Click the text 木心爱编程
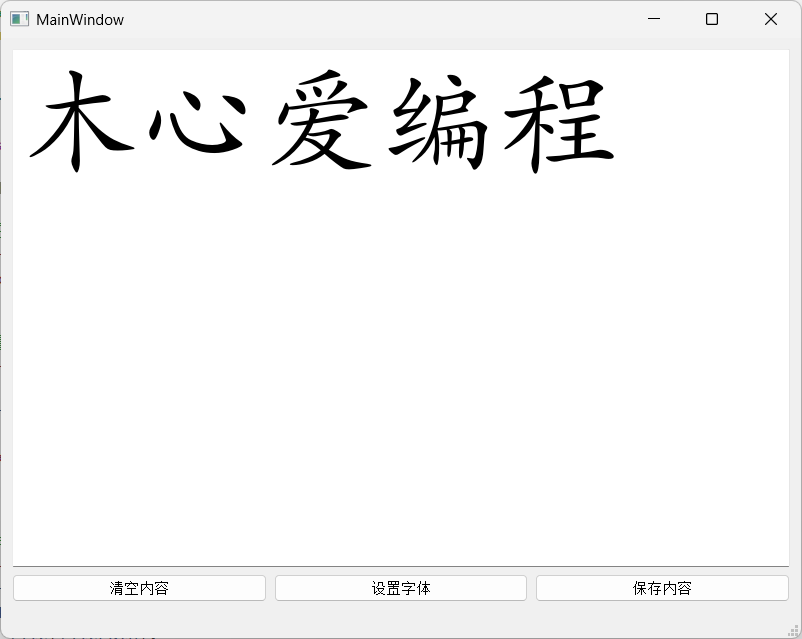The height and width of the screenshot is (639, 802). (x=322, y=122)
